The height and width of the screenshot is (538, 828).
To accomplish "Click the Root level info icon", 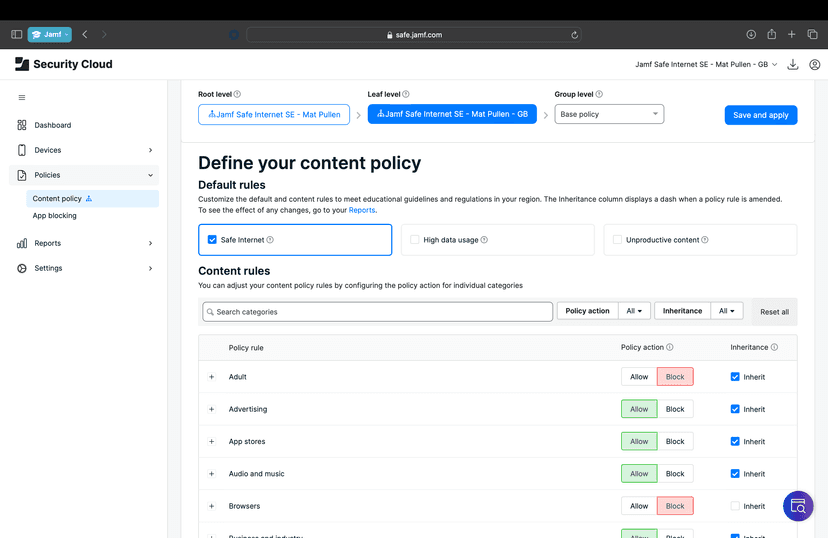I will (237, 94).
